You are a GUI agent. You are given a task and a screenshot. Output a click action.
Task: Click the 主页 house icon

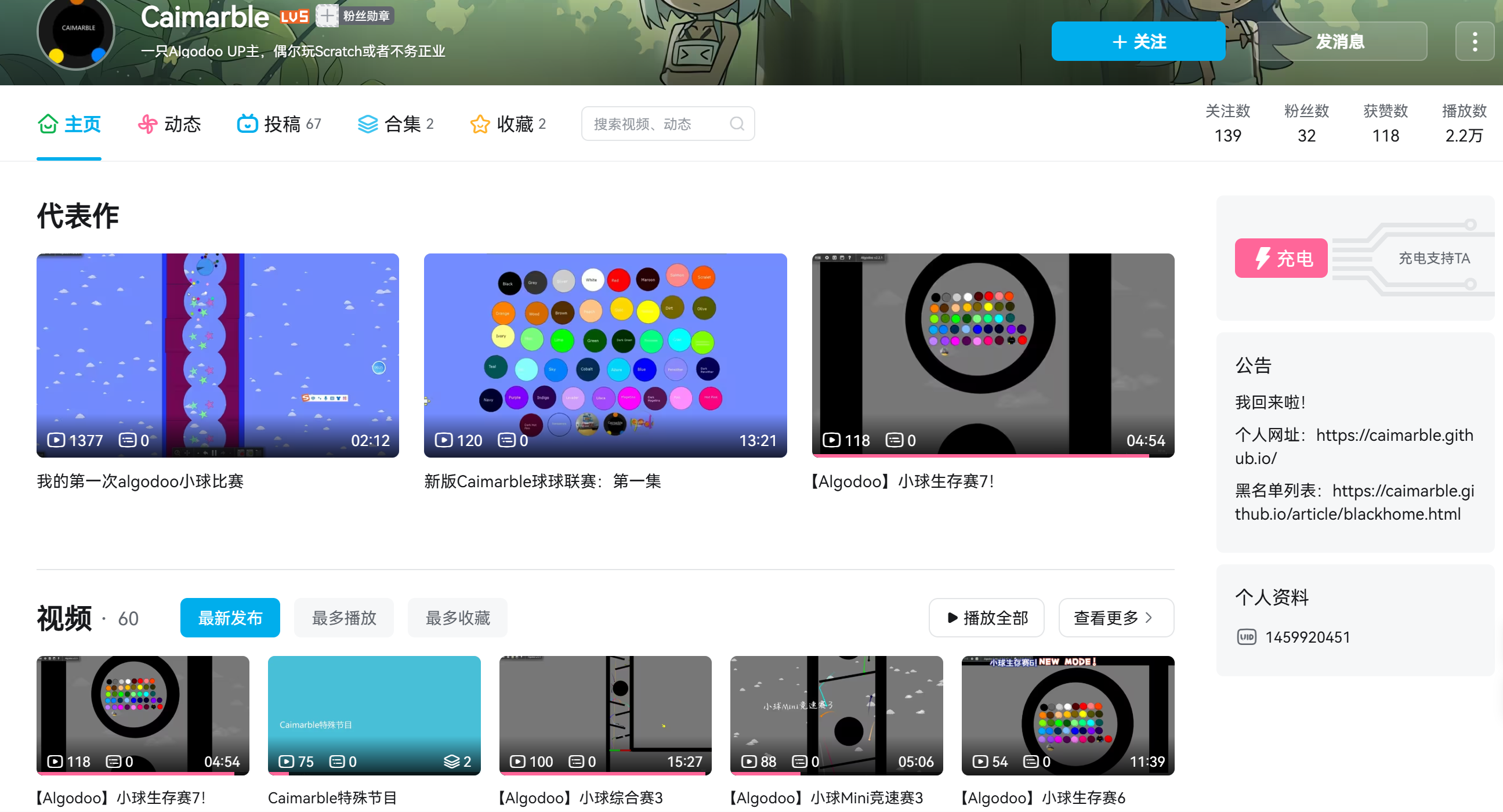[48, 124]
